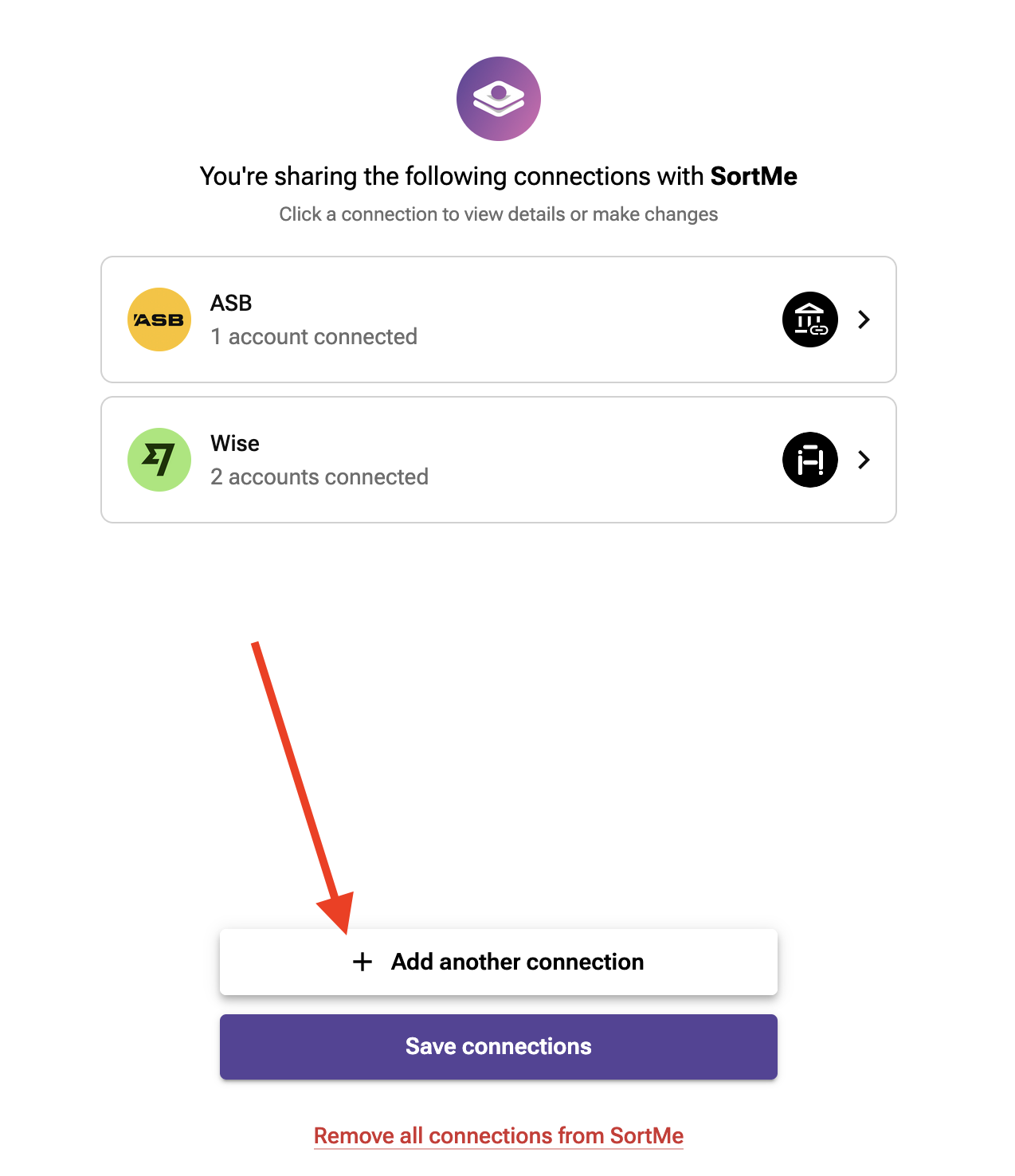Select the ASB connection name
Screen dimensions: 1015x1176
(x=231, y=303)
